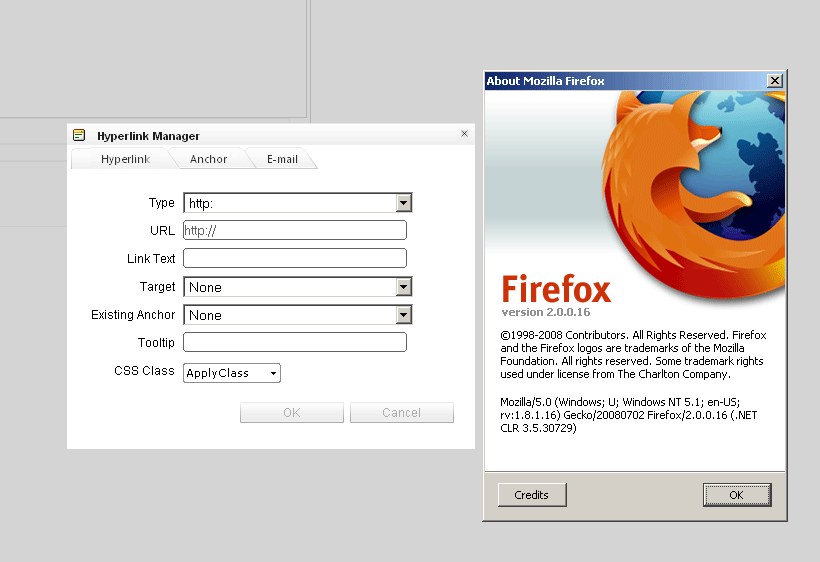Click the 'About Mozilla Firefox' title bar text
Image resolution: width=820 pixels, height=562 pixels.
[545, 81]
